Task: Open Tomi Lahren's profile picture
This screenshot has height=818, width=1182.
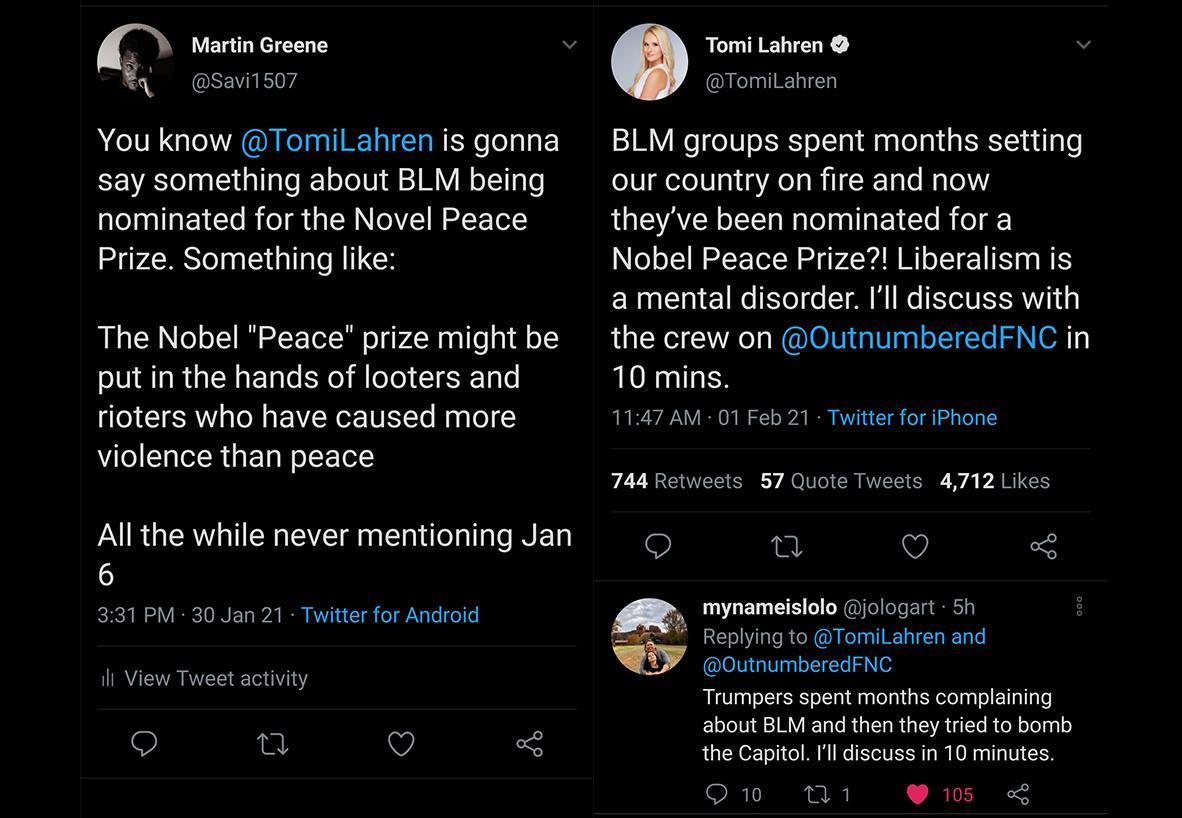Action: pos(649,61)
